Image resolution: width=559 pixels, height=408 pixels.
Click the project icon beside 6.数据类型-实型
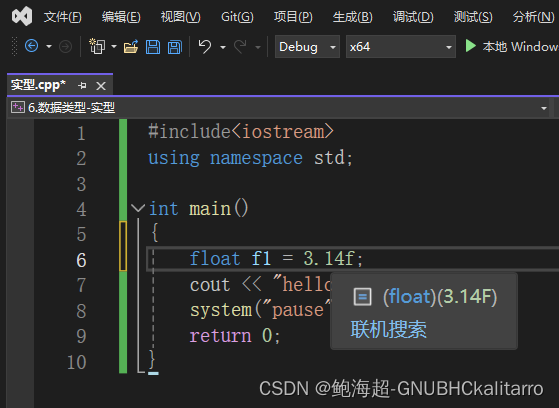coord(17,107)
